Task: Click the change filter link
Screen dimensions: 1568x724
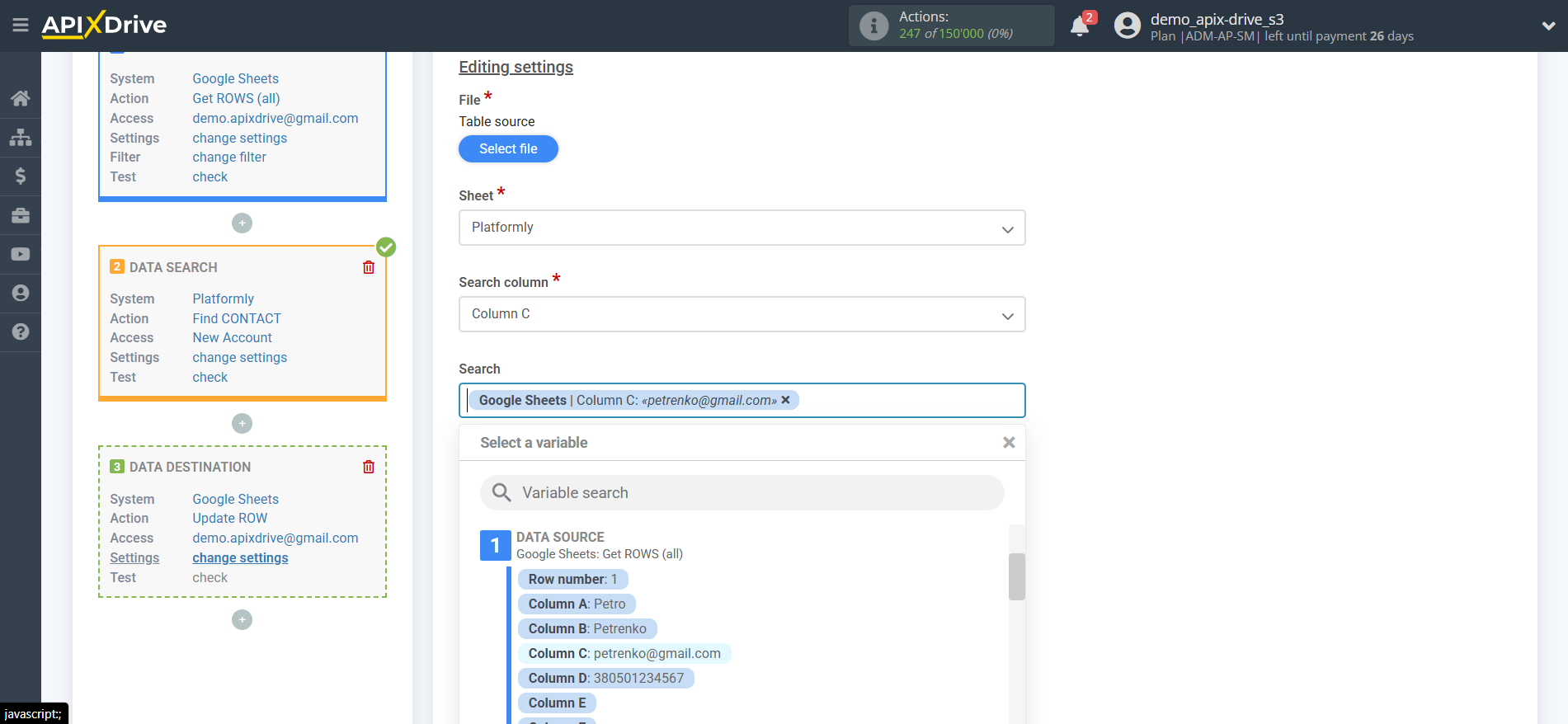Action: pyautogui.click(x=229, y=157)
